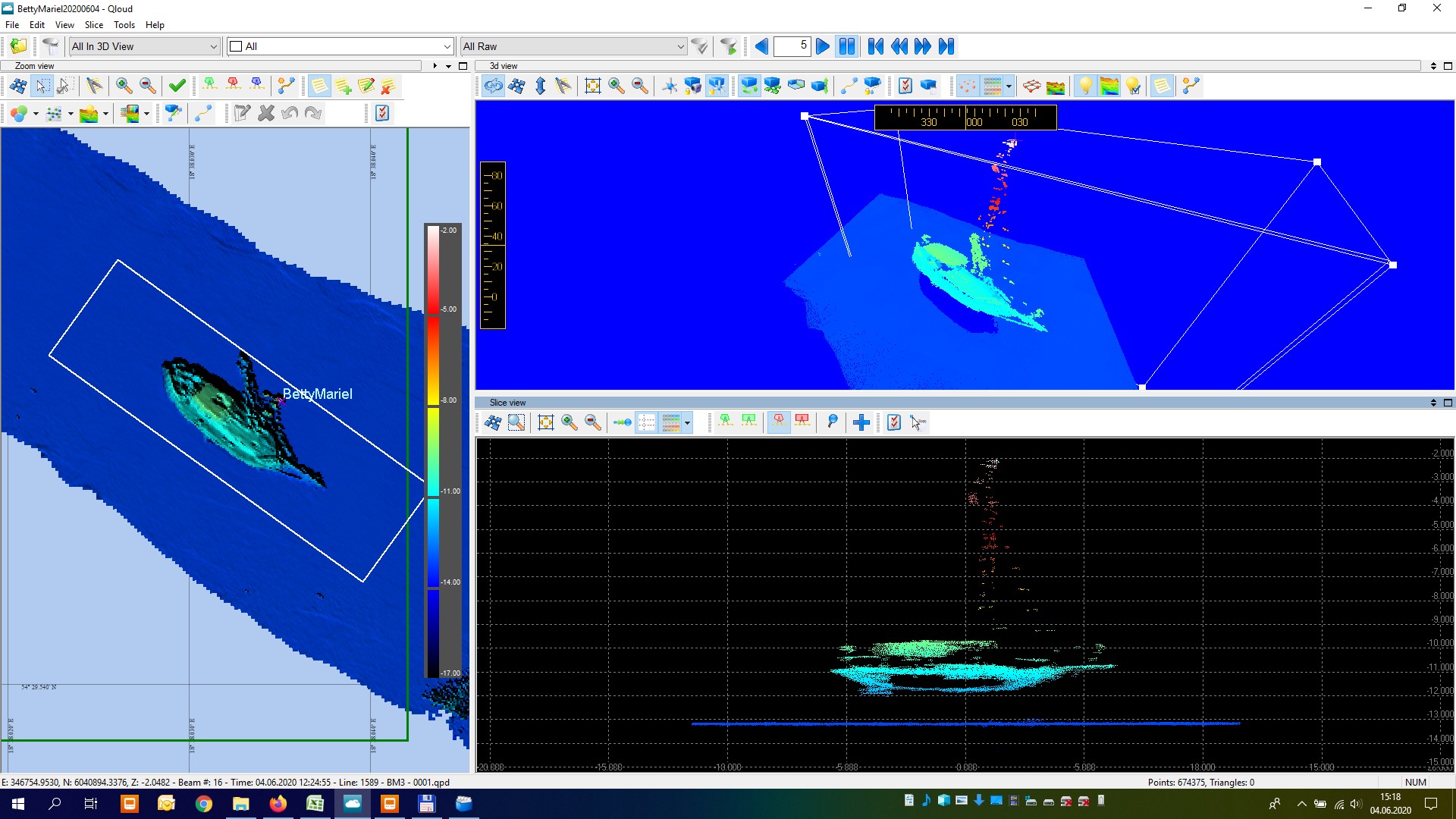Click the open project folder icon
The width and height of the screenshot is (1456, 819).
[x=18, y=46]
